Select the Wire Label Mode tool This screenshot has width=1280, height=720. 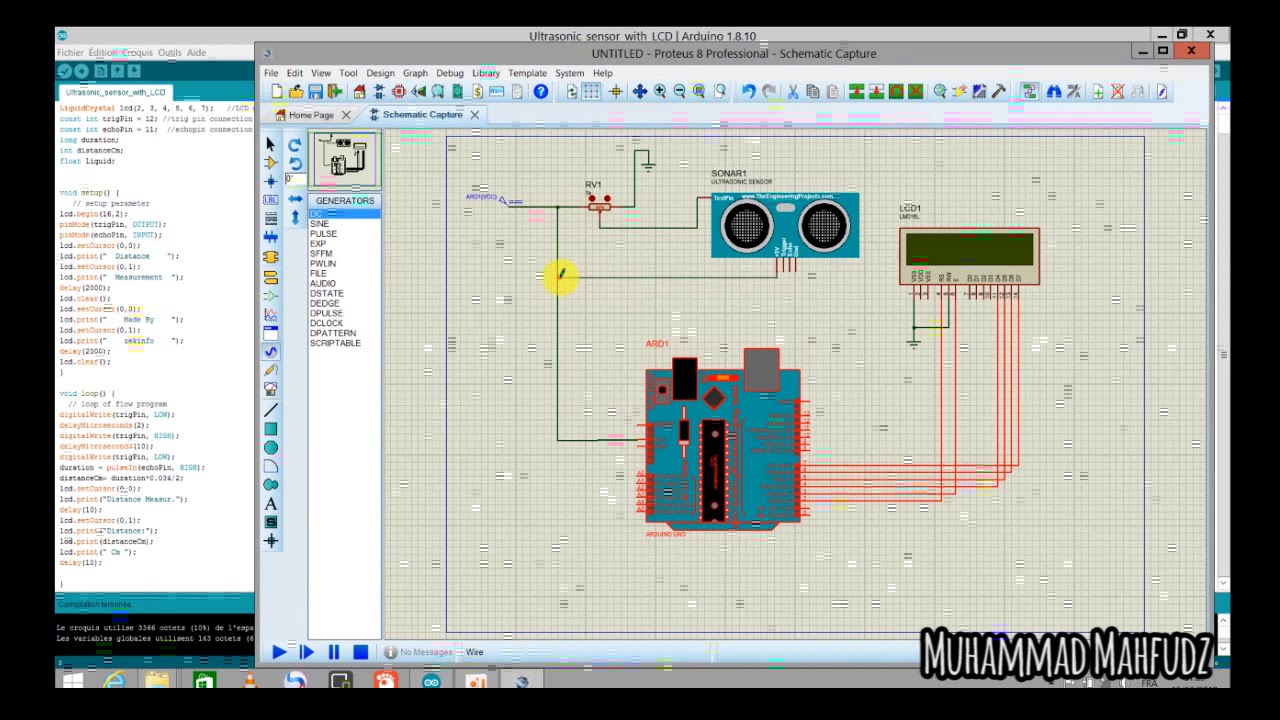pyautogui.click(x=270, y=200)
